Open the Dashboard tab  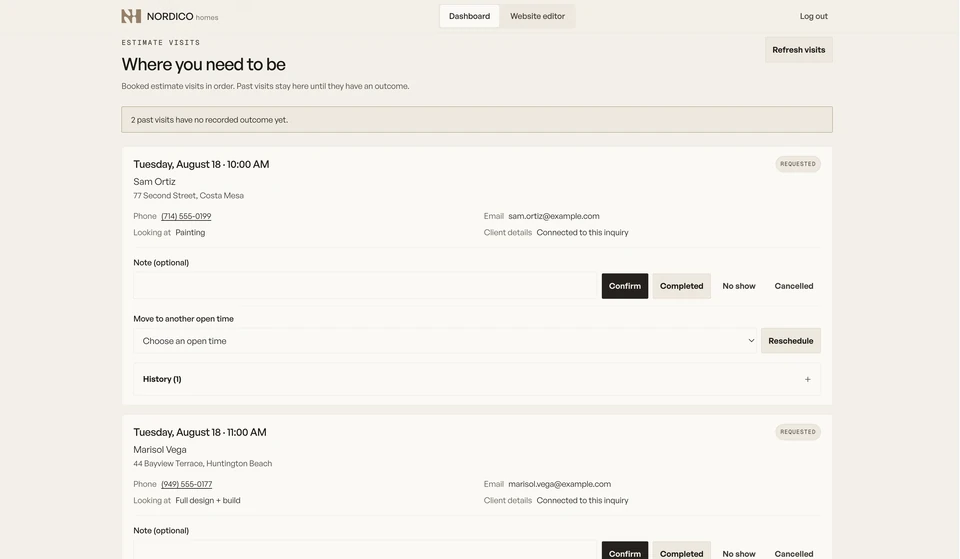469,16
